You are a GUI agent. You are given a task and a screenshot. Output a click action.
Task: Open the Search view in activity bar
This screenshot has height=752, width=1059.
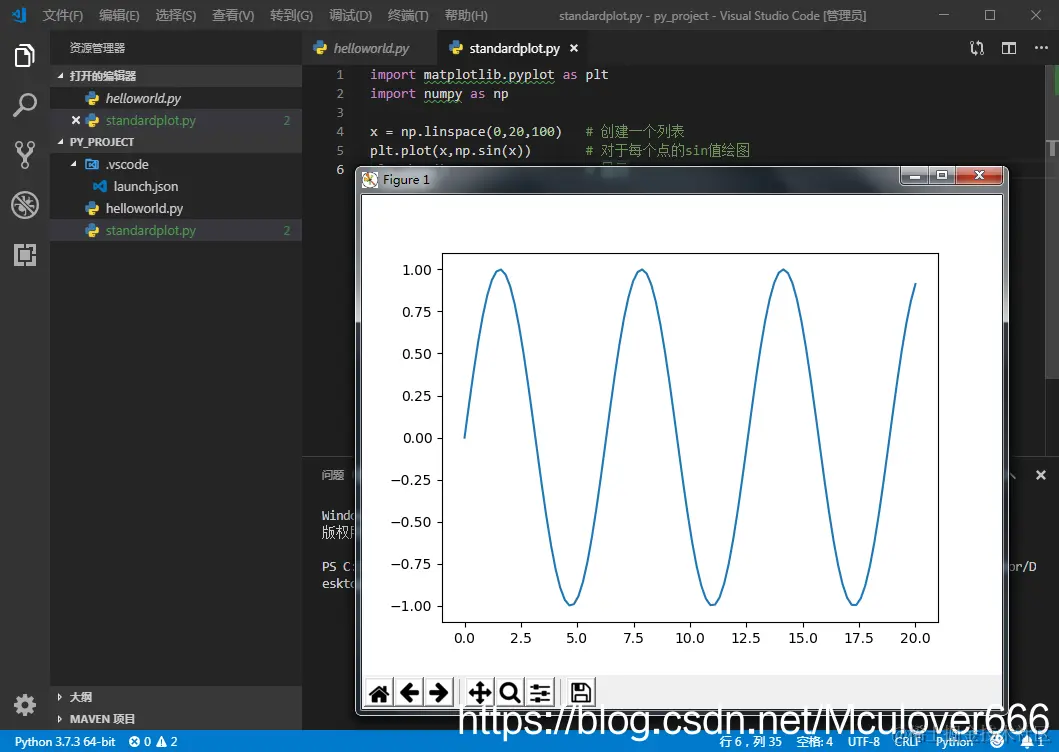[24, 105]
